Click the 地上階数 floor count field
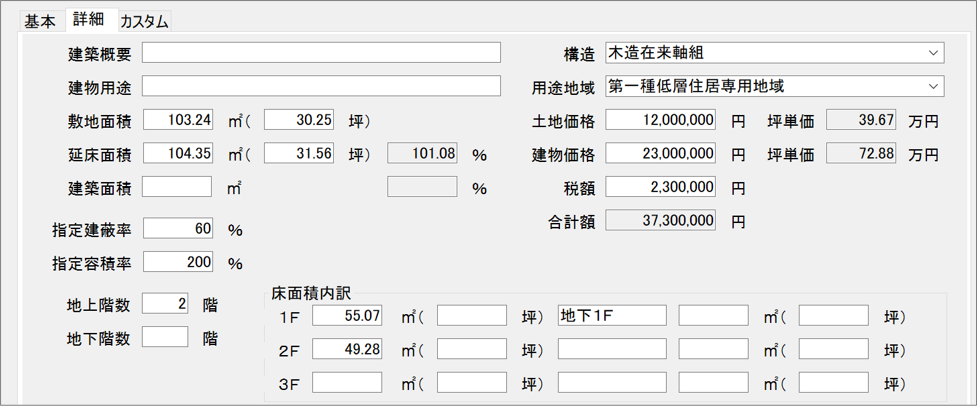Image resolution: width=977 pixels, height=406 pixels. pos(166,304)
